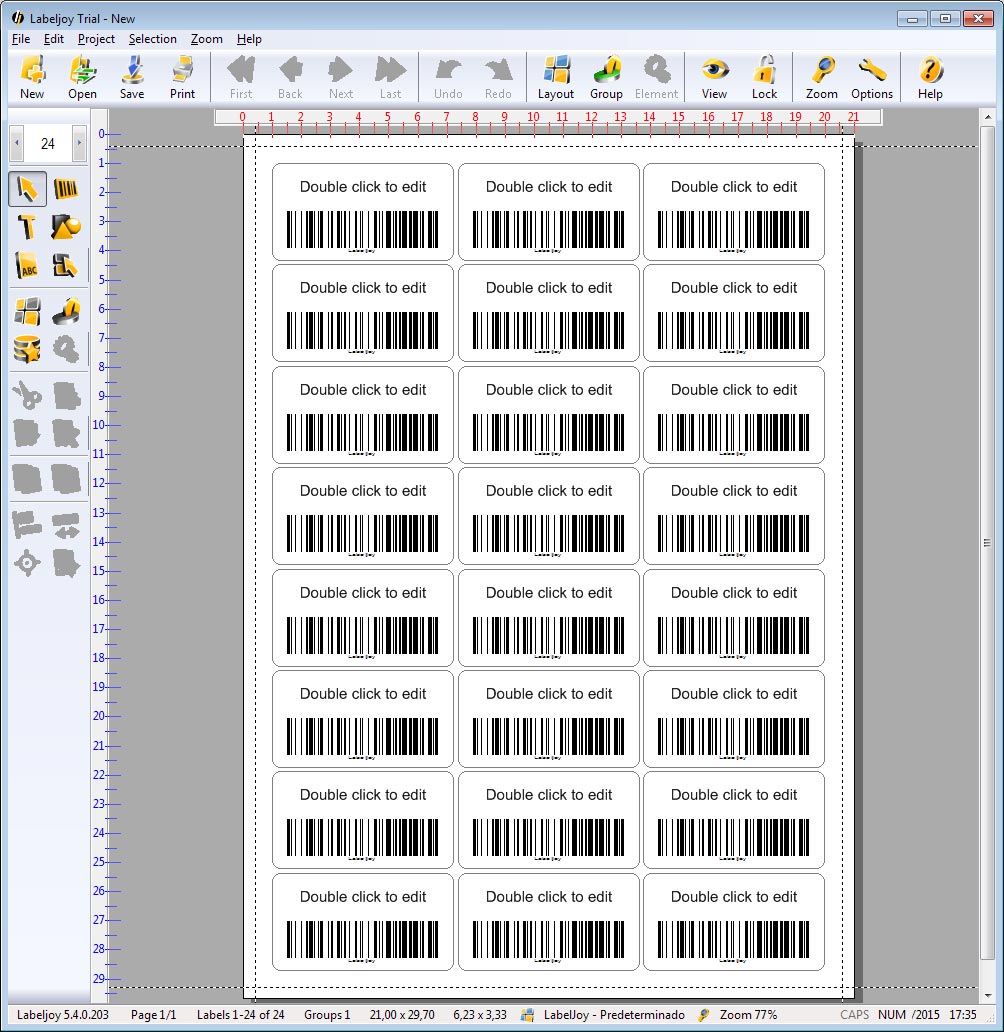Undo the last action
This screenshot has height=1032, width=1004.
pos(448,77)
